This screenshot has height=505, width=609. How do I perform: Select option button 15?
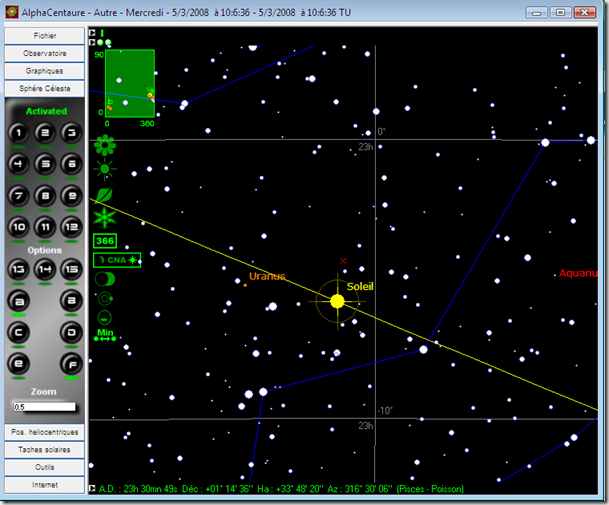pyautogui.click(x=71, y=269)
